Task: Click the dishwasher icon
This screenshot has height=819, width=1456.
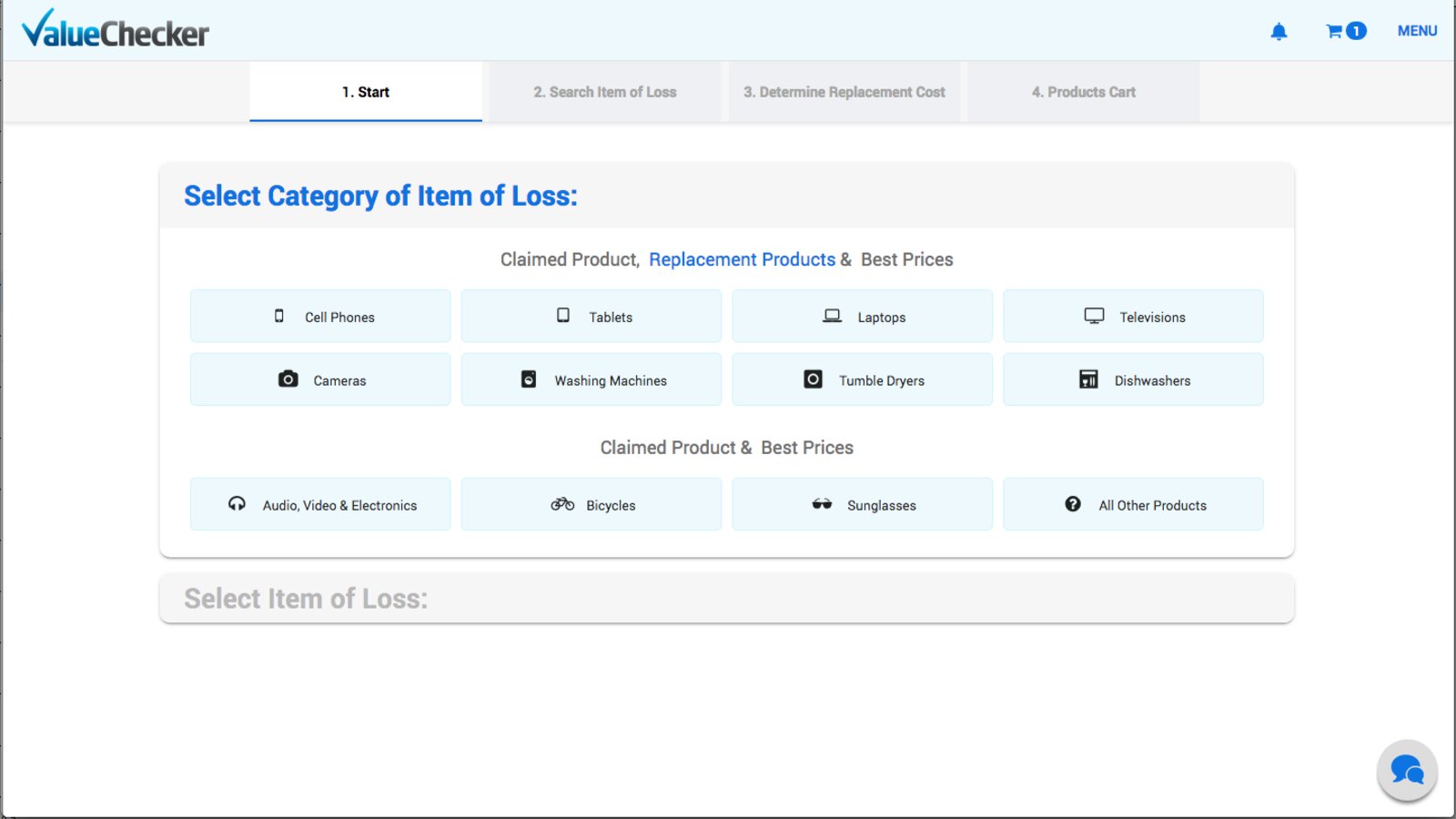Action: click(x=1088, y=379)
